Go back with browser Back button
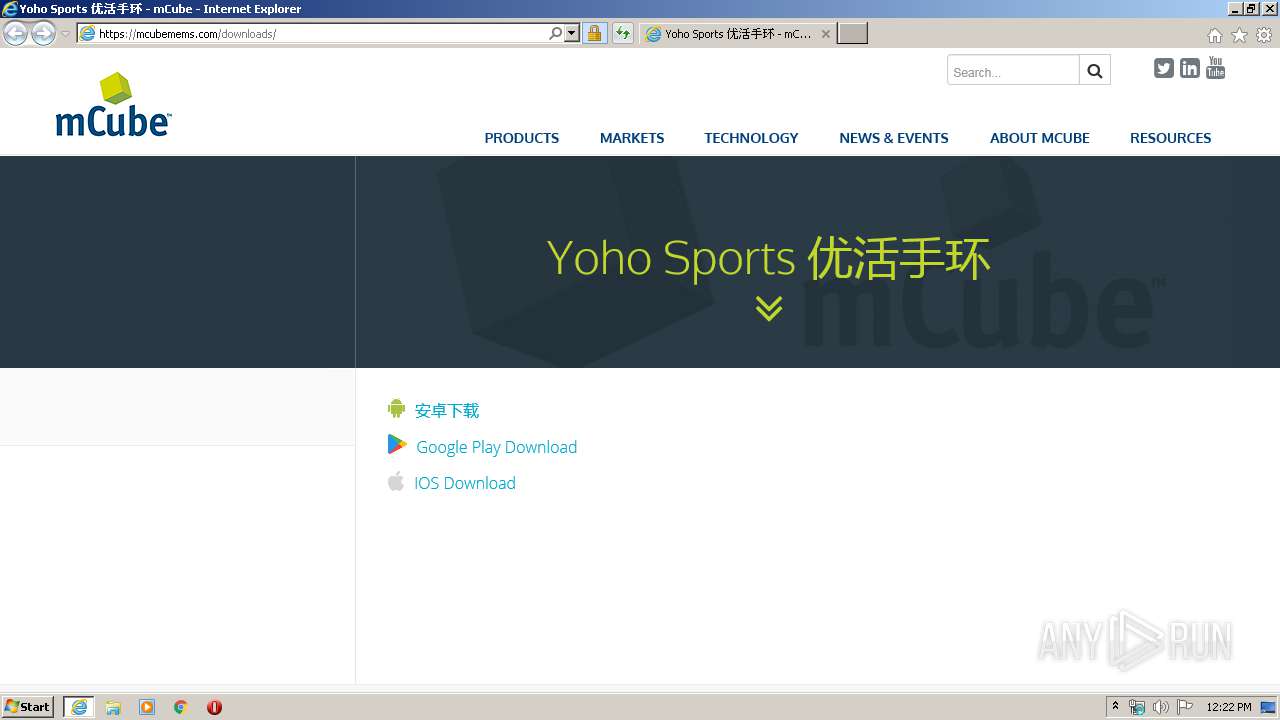This screenshot has height=720, width=1280. click(16, 34)
